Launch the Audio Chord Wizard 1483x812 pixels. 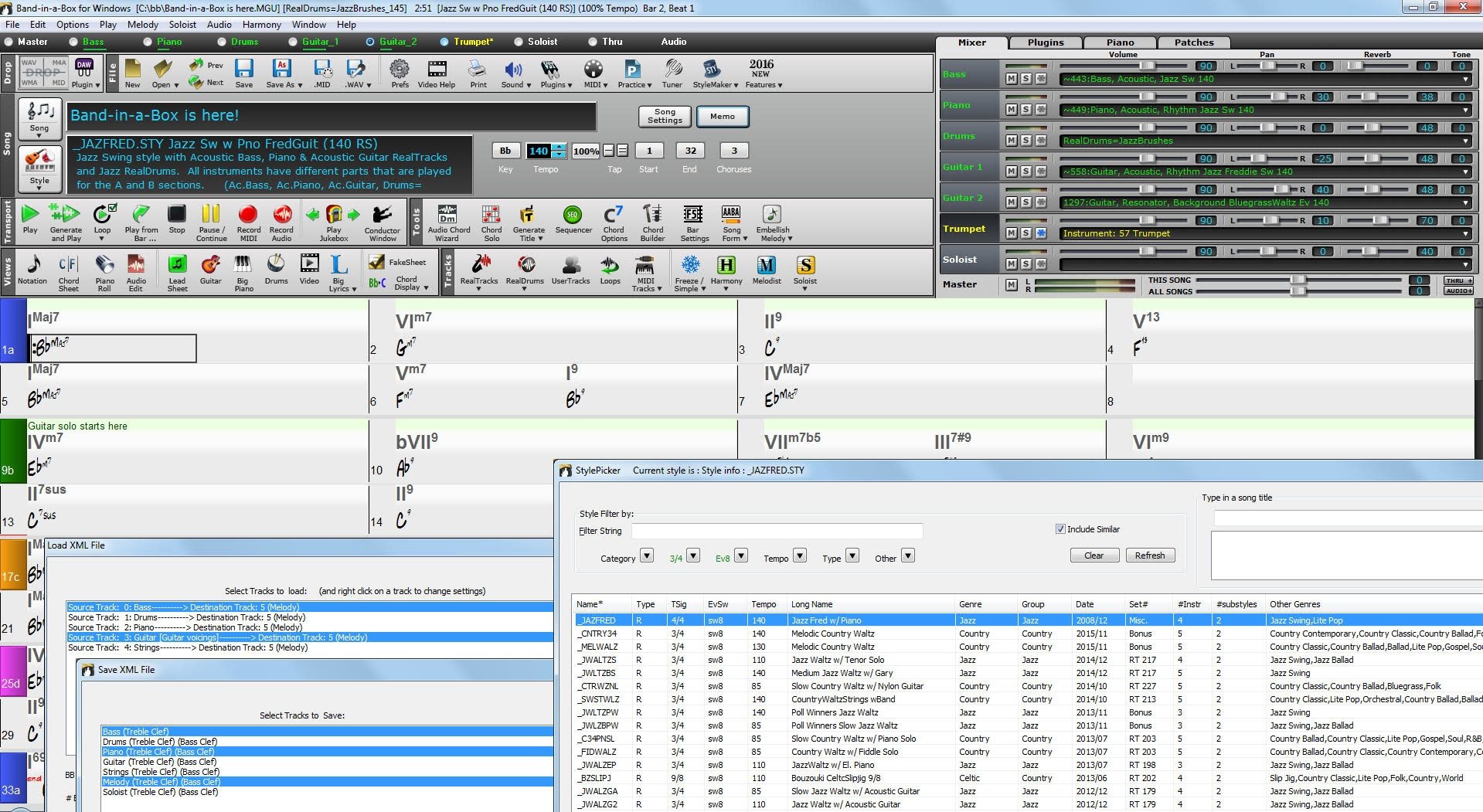click(448, 223)
